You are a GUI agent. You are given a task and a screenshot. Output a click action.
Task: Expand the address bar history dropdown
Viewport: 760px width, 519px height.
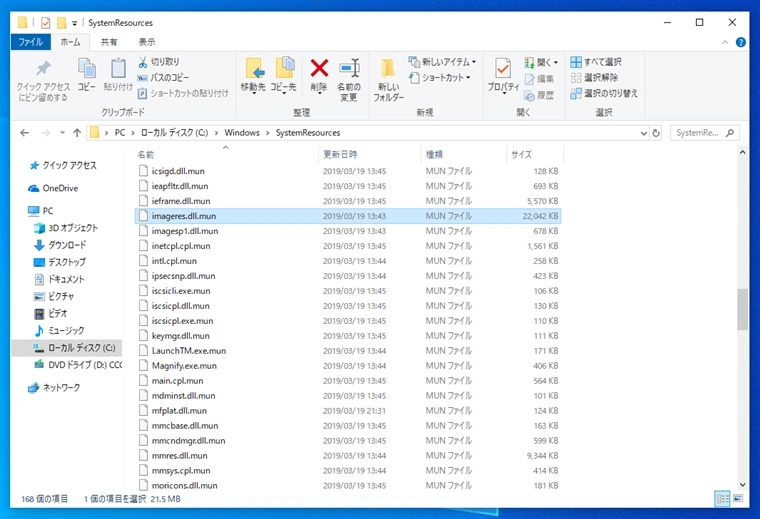[644, 133]
